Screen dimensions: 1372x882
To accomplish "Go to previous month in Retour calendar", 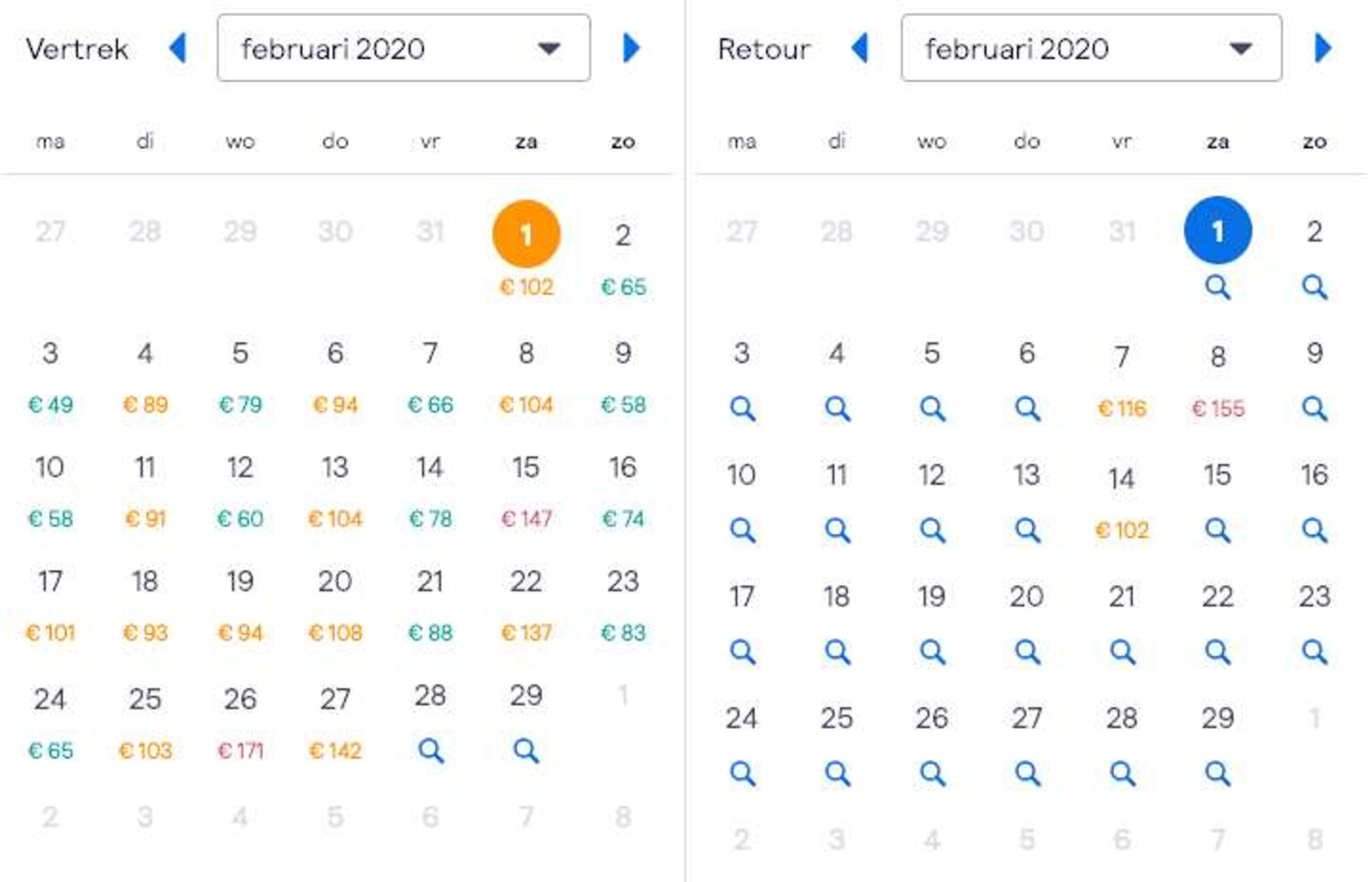I will (x=860, y=48).
